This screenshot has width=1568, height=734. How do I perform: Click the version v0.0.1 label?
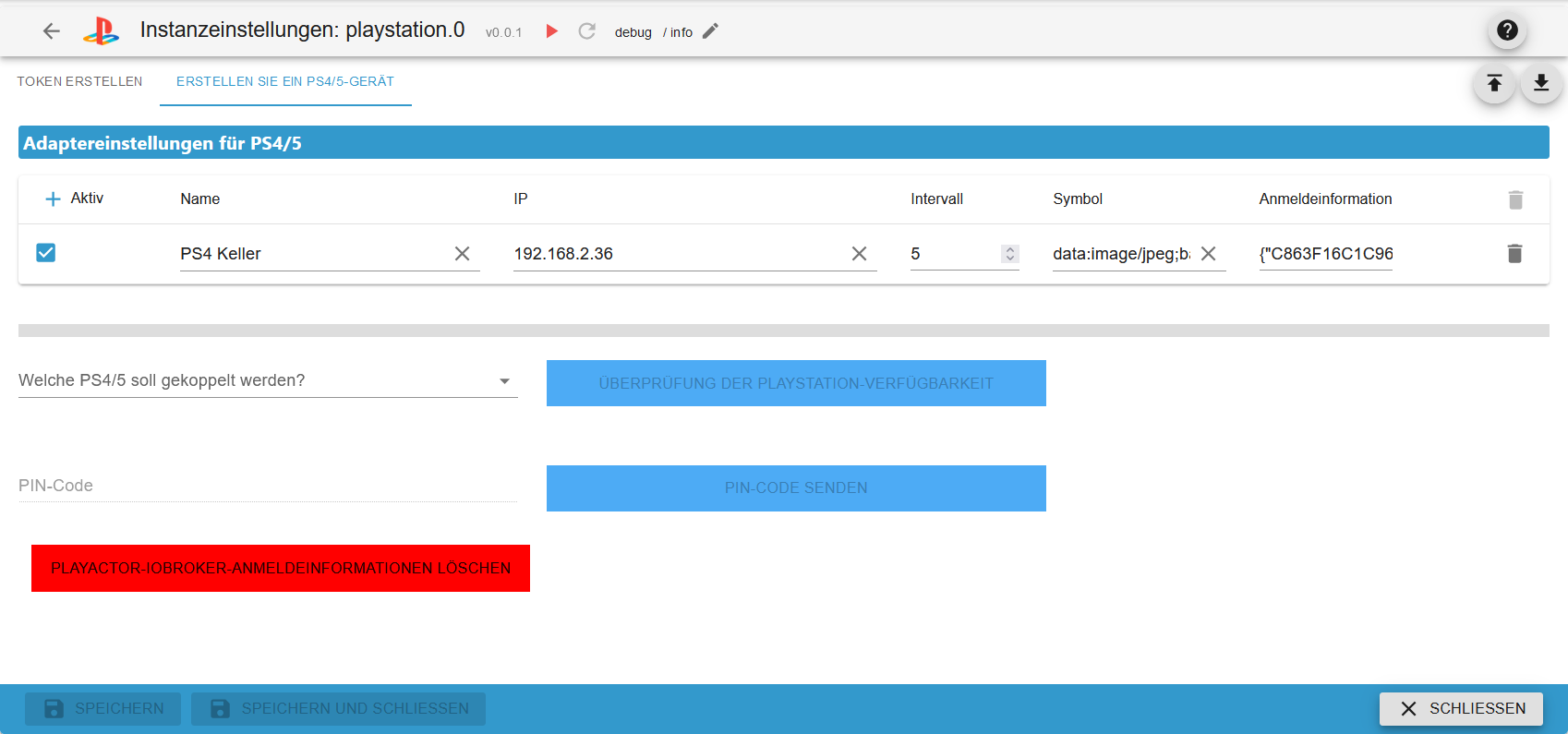pos(504,32)
